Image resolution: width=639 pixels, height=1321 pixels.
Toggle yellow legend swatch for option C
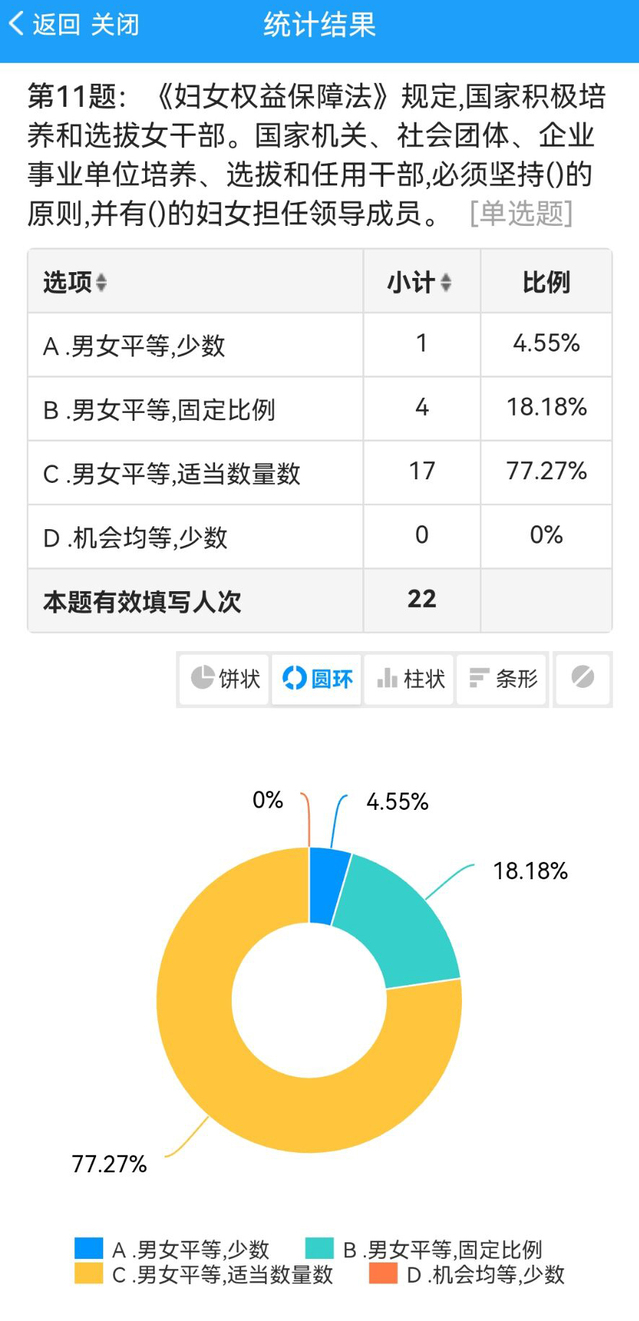coord(89,1274)
